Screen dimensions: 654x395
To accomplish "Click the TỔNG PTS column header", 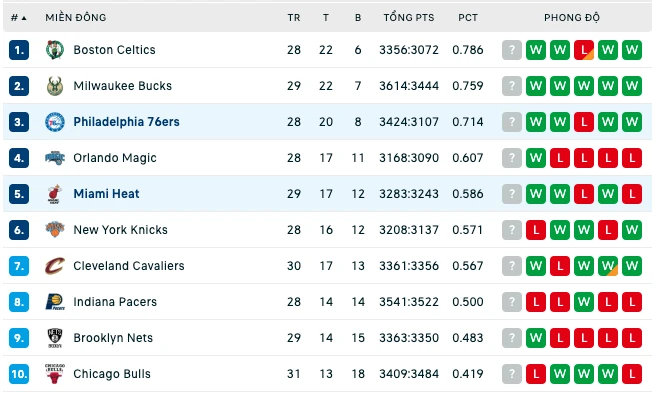I will 409,18.
